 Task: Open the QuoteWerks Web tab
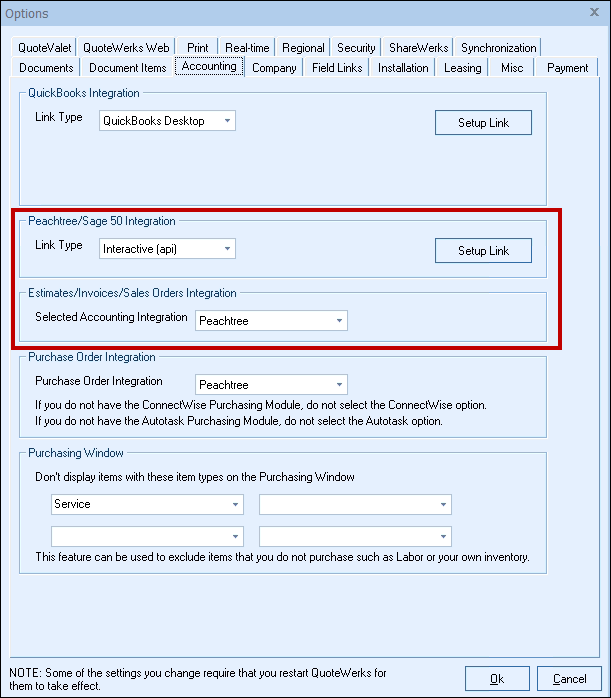(x=126, y=47)
